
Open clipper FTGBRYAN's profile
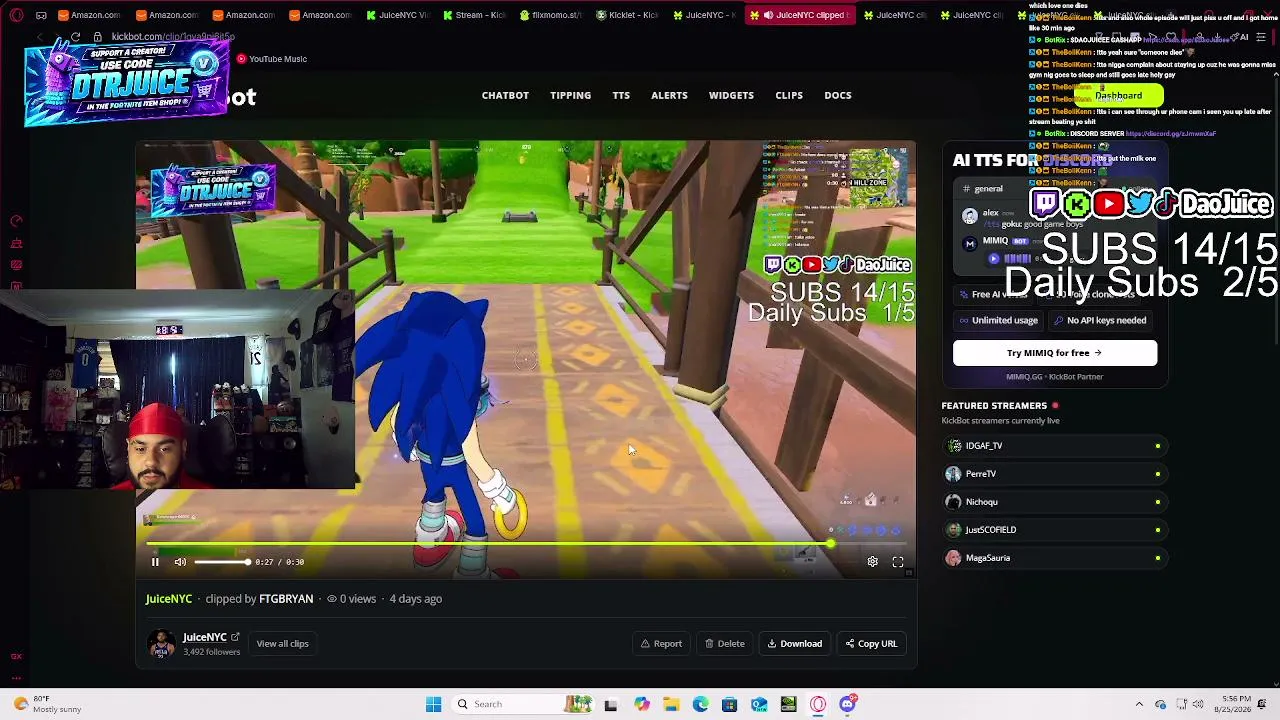click(x=286, y=598)
